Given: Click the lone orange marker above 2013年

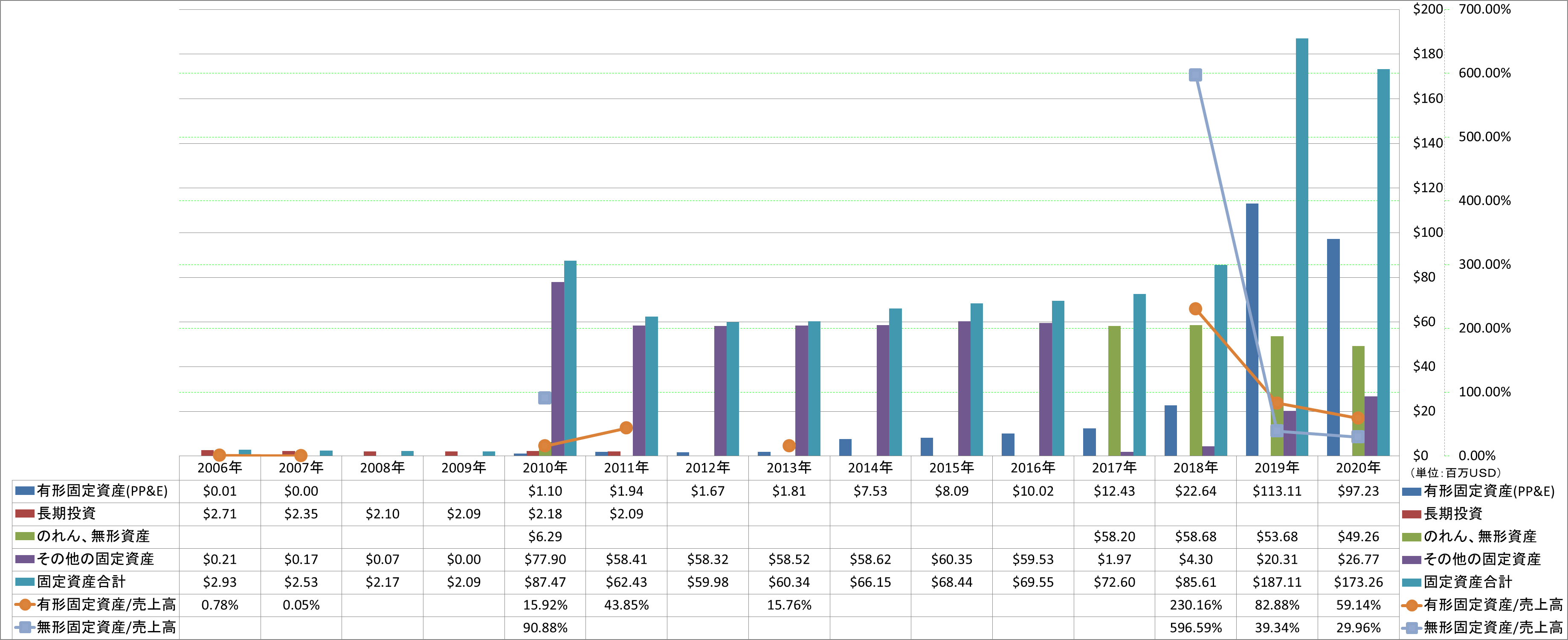Looking at the screenshot, I should point(789,446).
